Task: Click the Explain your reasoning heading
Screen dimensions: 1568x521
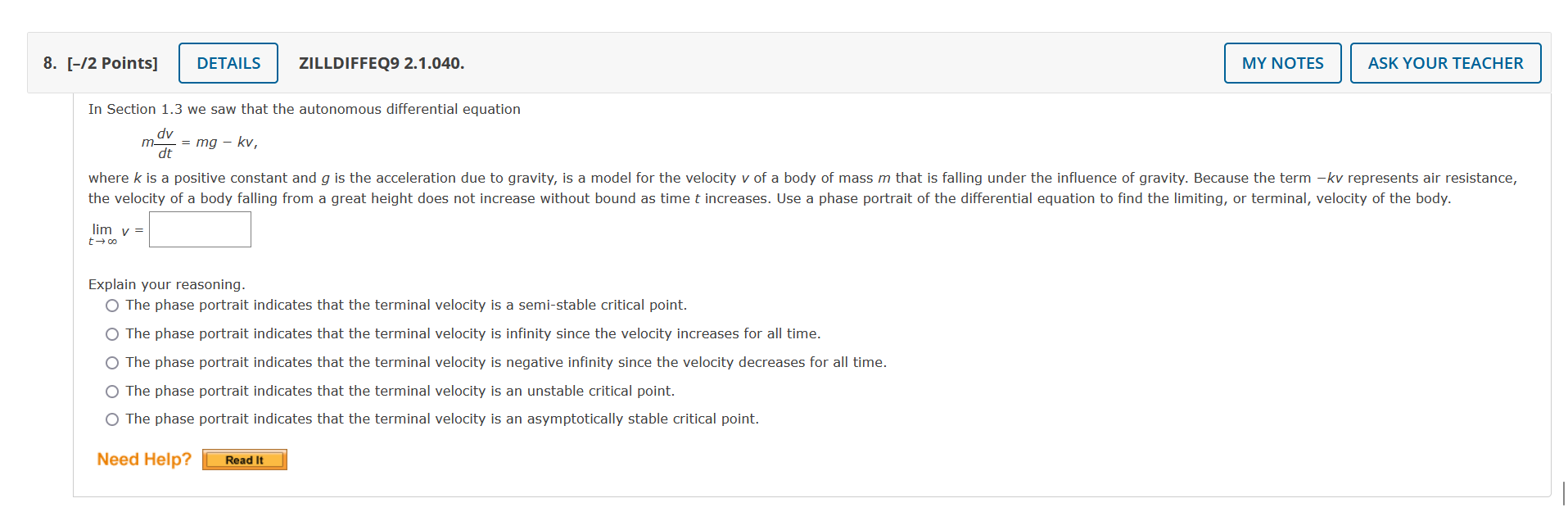Action: point(166,284)
